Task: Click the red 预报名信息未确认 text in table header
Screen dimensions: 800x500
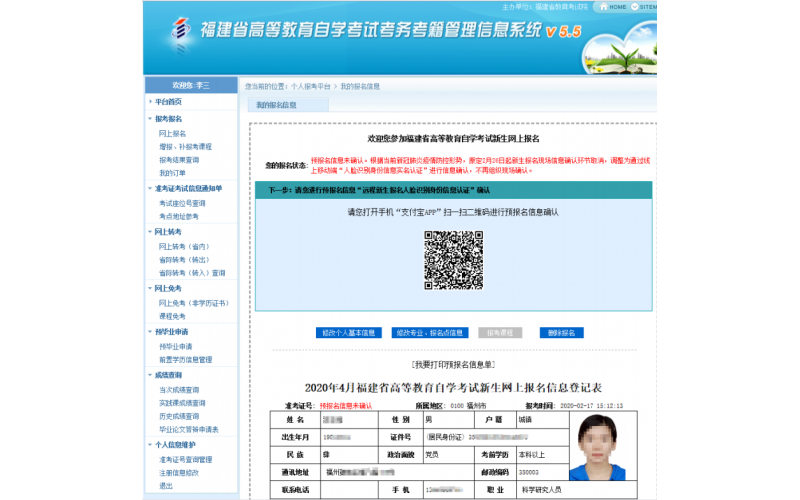Action: (346, 406)
